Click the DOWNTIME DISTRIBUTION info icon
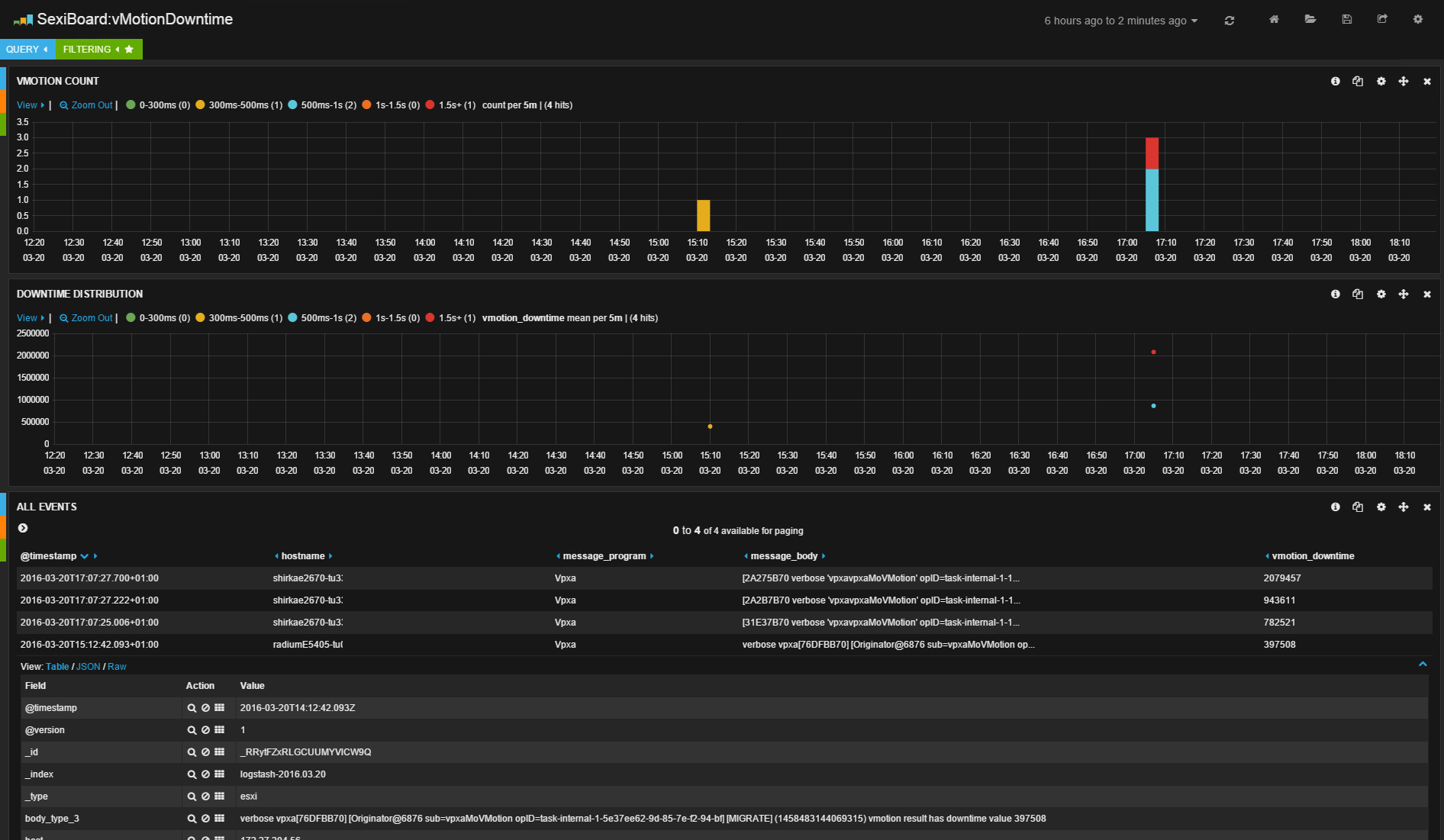 pyautogui.click(x=1335, y=294)
